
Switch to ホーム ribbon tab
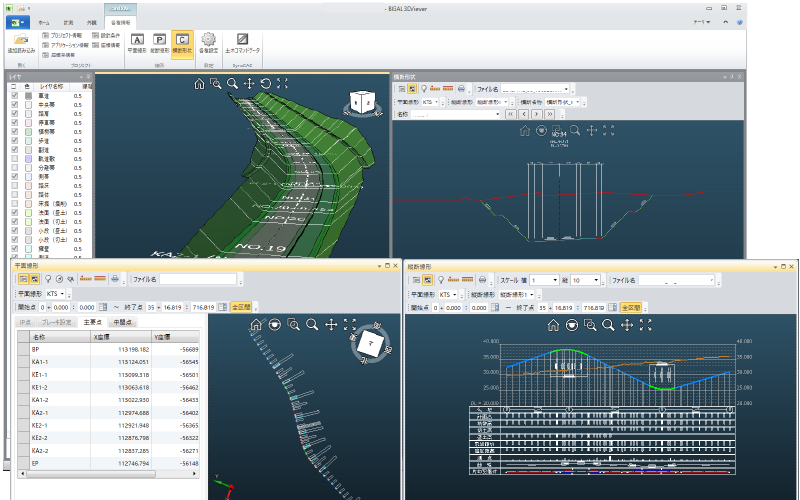(44, 22)
